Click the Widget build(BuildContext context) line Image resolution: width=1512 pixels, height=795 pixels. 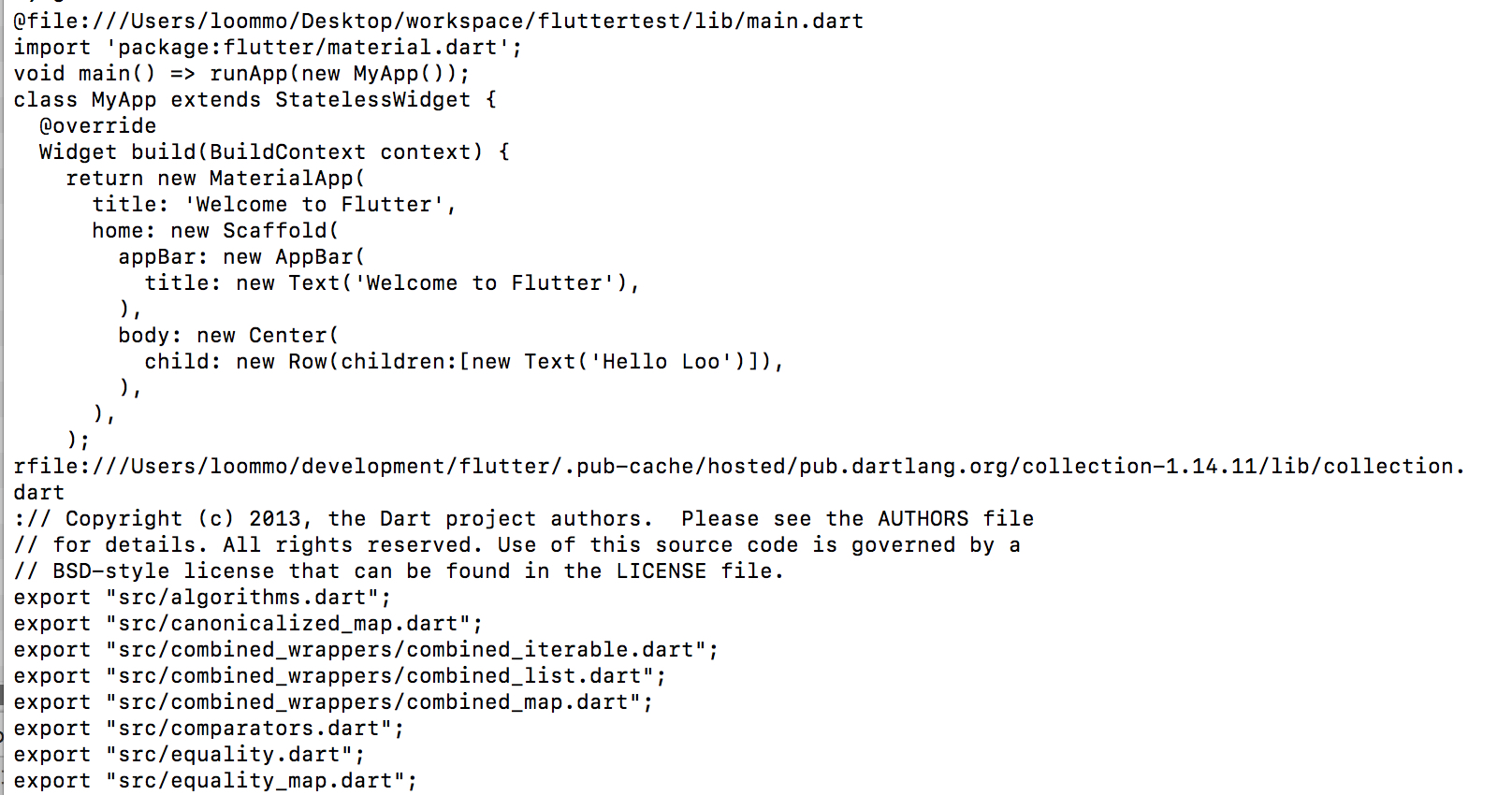click(274, 152)
